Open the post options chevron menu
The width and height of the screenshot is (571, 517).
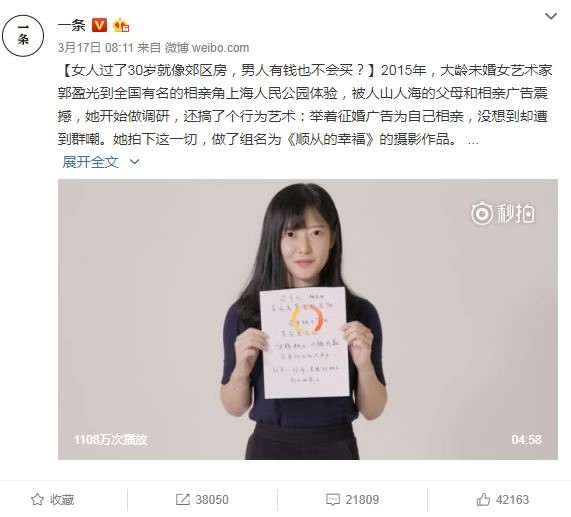[551, 16]
